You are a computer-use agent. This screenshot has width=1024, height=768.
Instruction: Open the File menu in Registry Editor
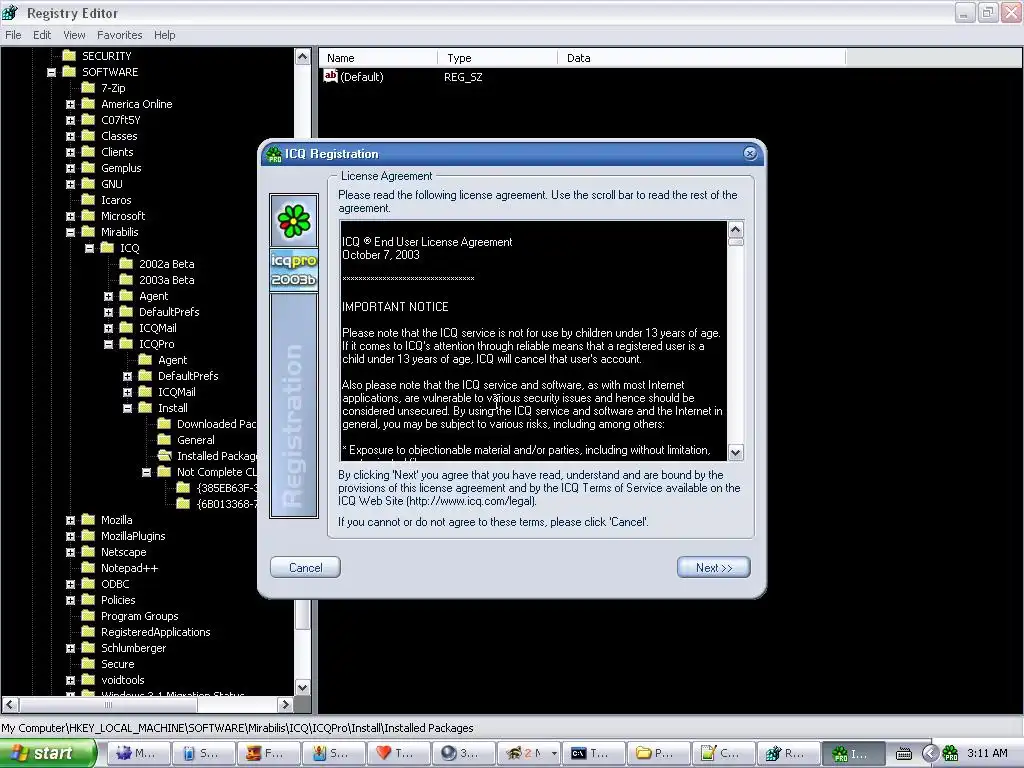tap(13, 35)
